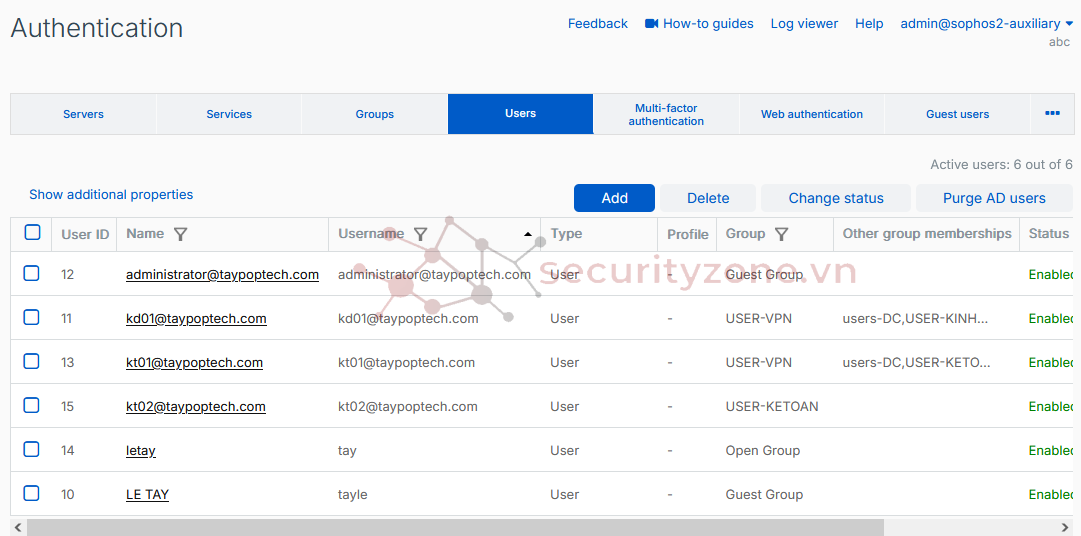Check the box for user kd01@taypoptech.com
This screenshot has height=536, width=1081.
coord(32,318)
